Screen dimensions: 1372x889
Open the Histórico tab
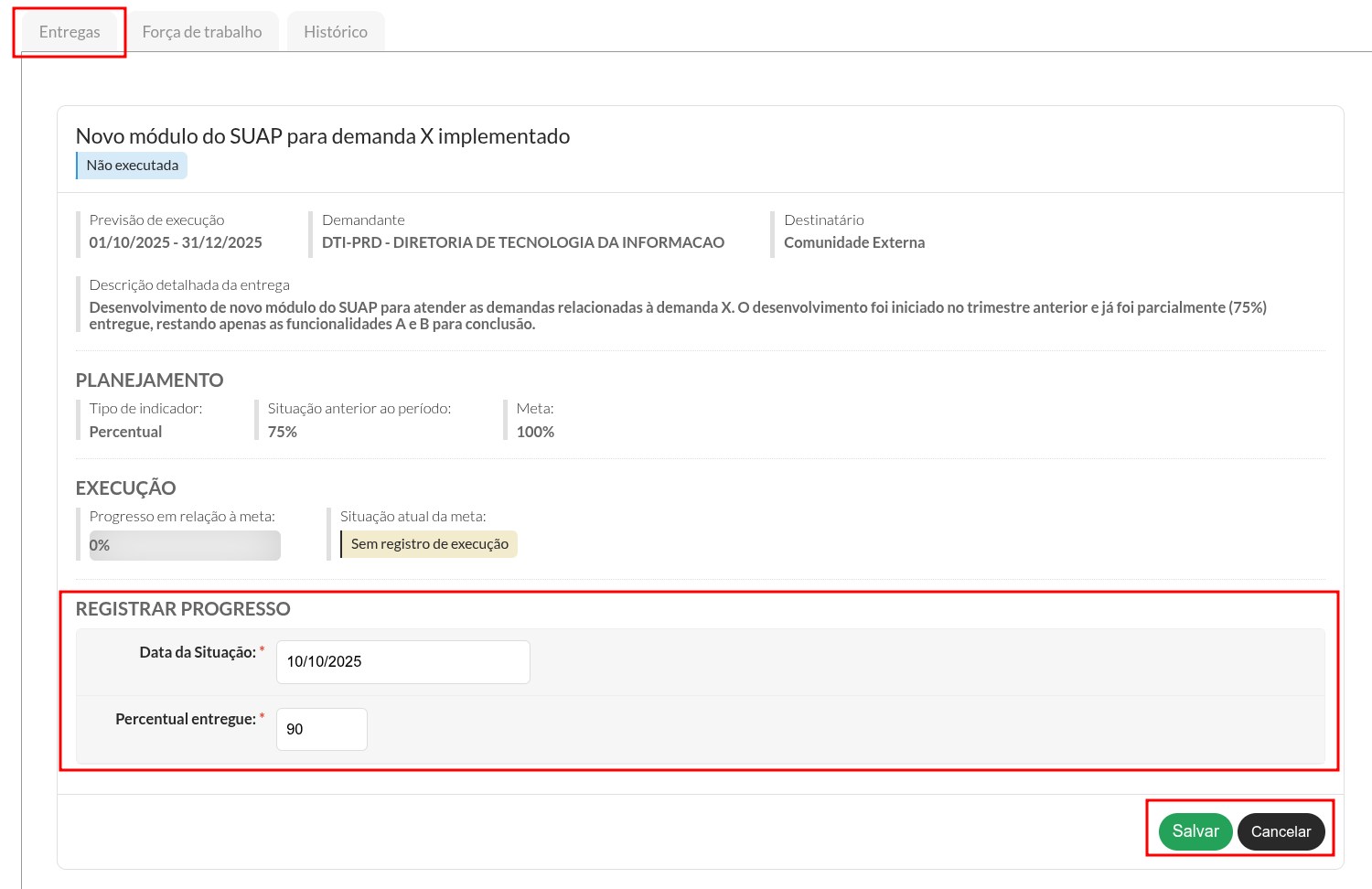336,32
